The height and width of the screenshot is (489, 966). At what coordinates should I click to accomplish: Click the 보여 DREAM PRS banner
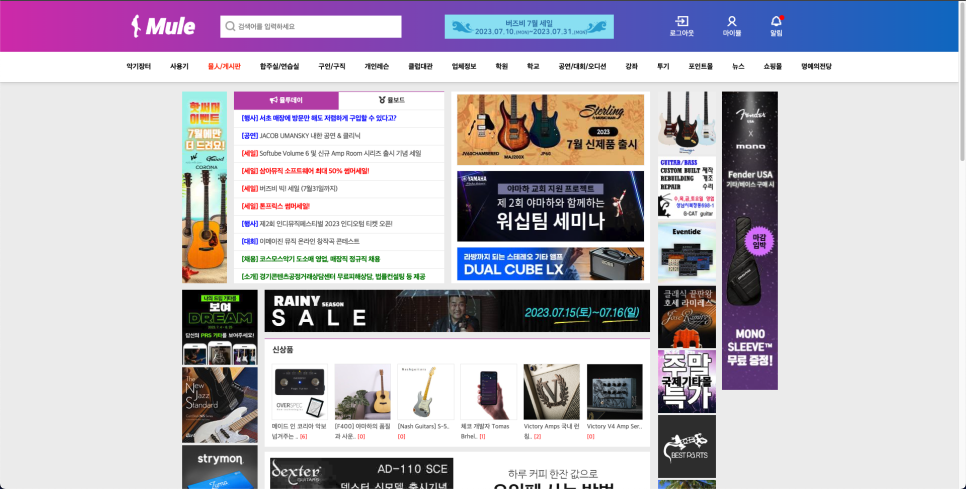[x=220, y=328]
